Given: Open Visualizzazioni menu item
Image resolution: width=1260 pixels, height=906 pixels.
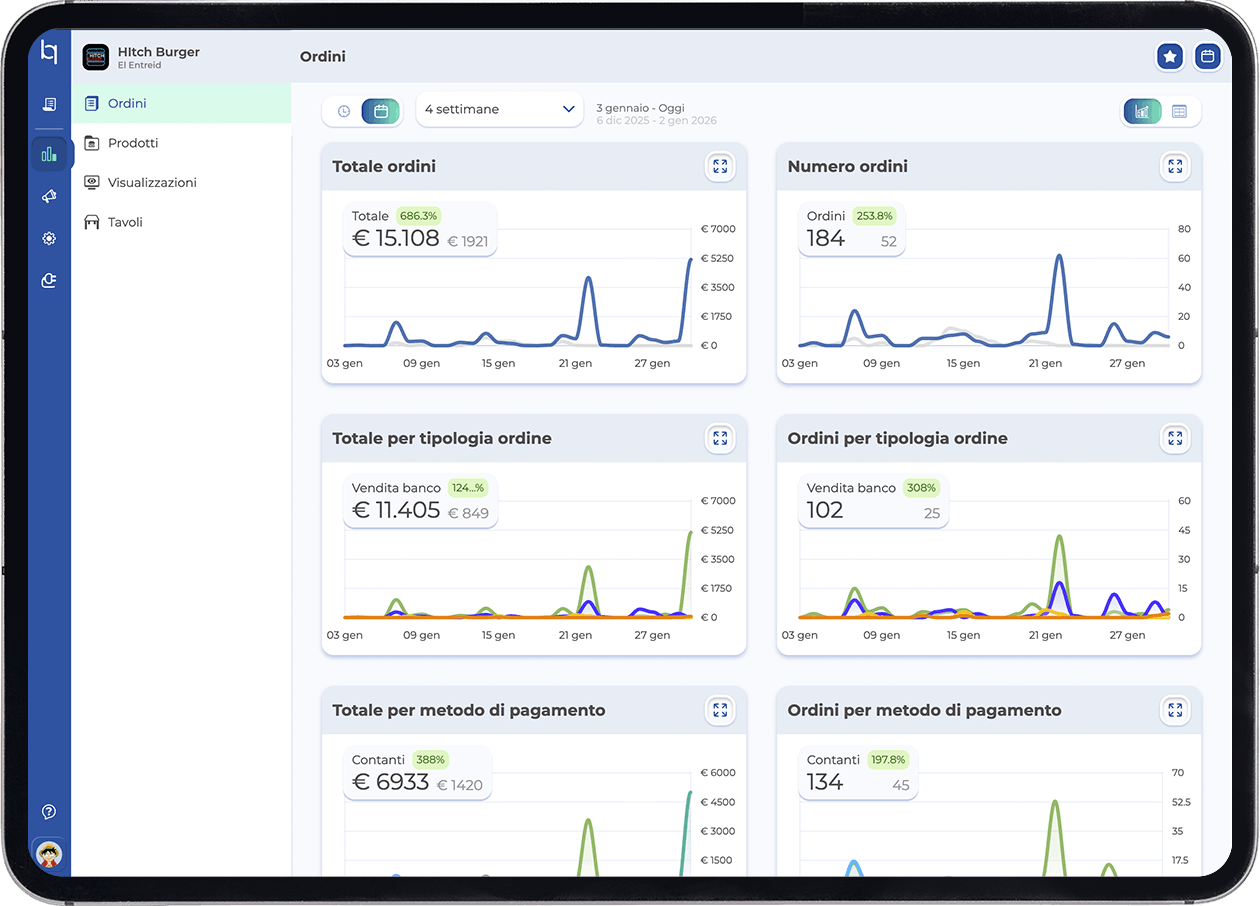Looking at the screenshot, I should click(x=152, y=183).
